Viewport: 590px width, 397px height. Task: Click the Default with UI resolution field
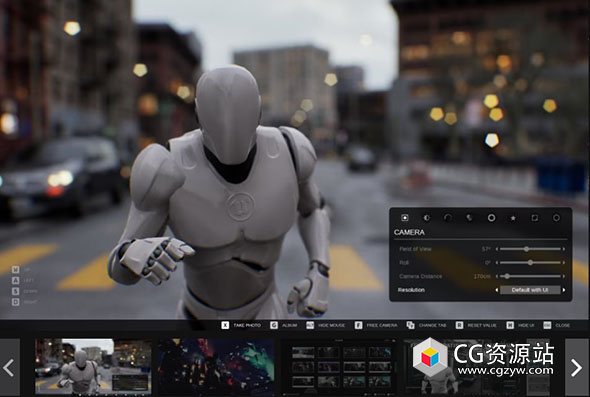point(530,290)
